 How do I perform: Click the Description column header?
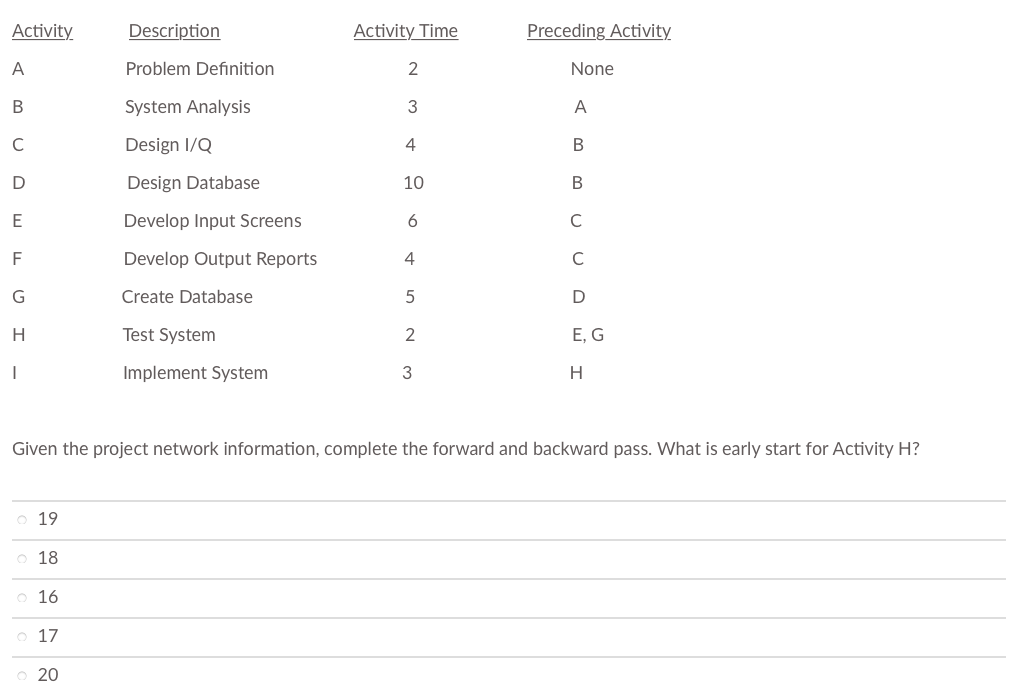173,31
